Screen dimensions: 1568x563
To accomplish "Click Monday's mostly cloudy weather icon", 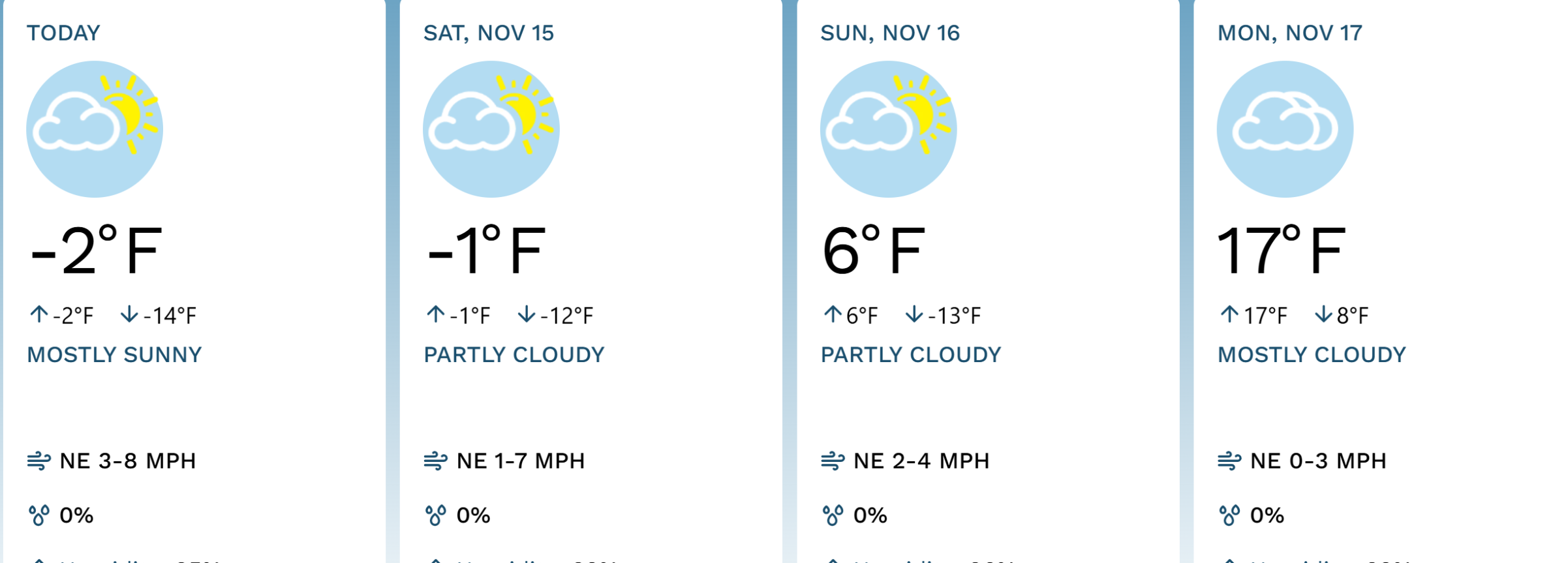I will tap(1285, 129).
